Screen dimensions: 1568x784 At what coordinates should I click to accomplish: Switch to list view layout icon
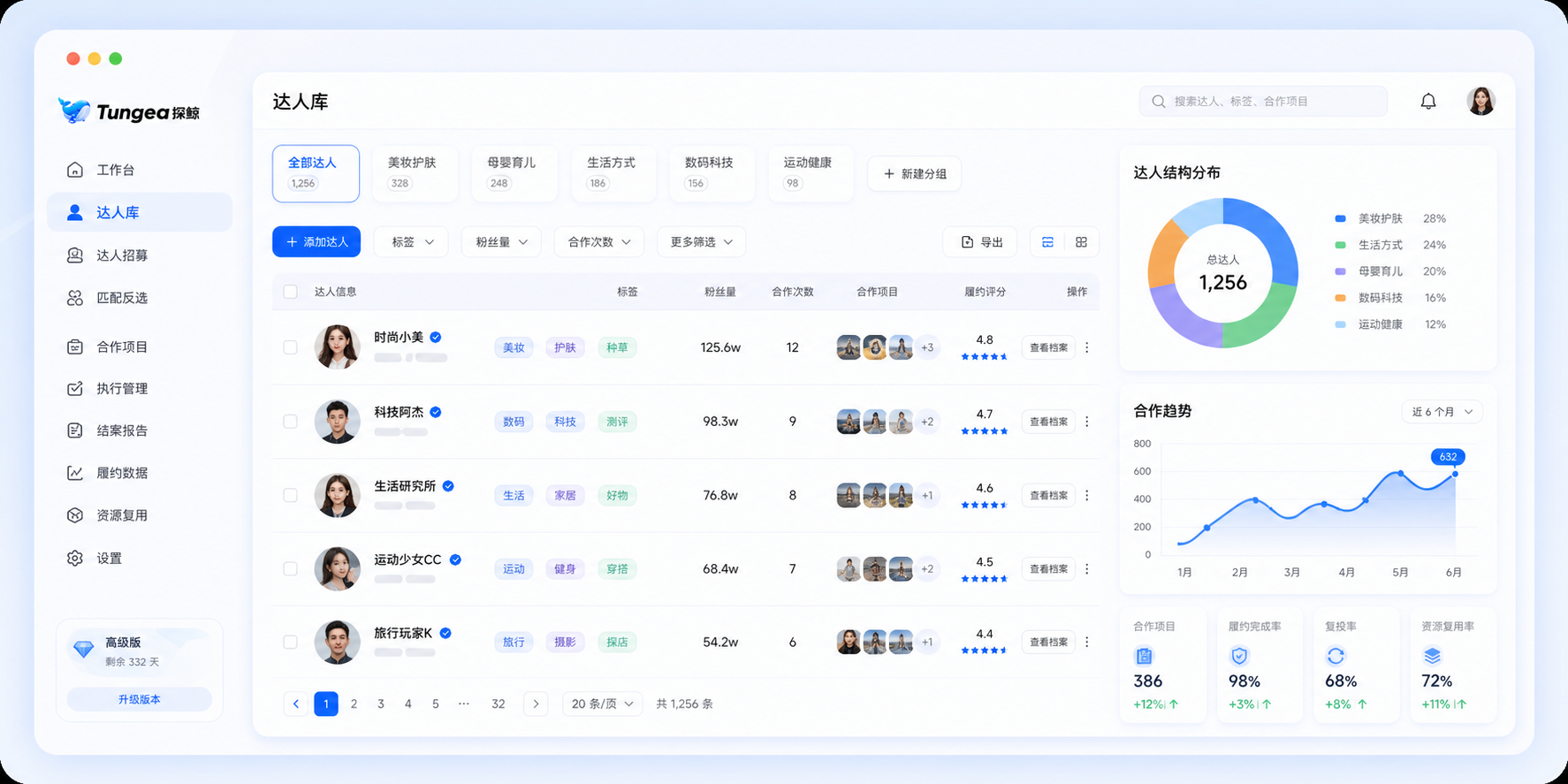pyautogui.click(x=1047, y=242)
